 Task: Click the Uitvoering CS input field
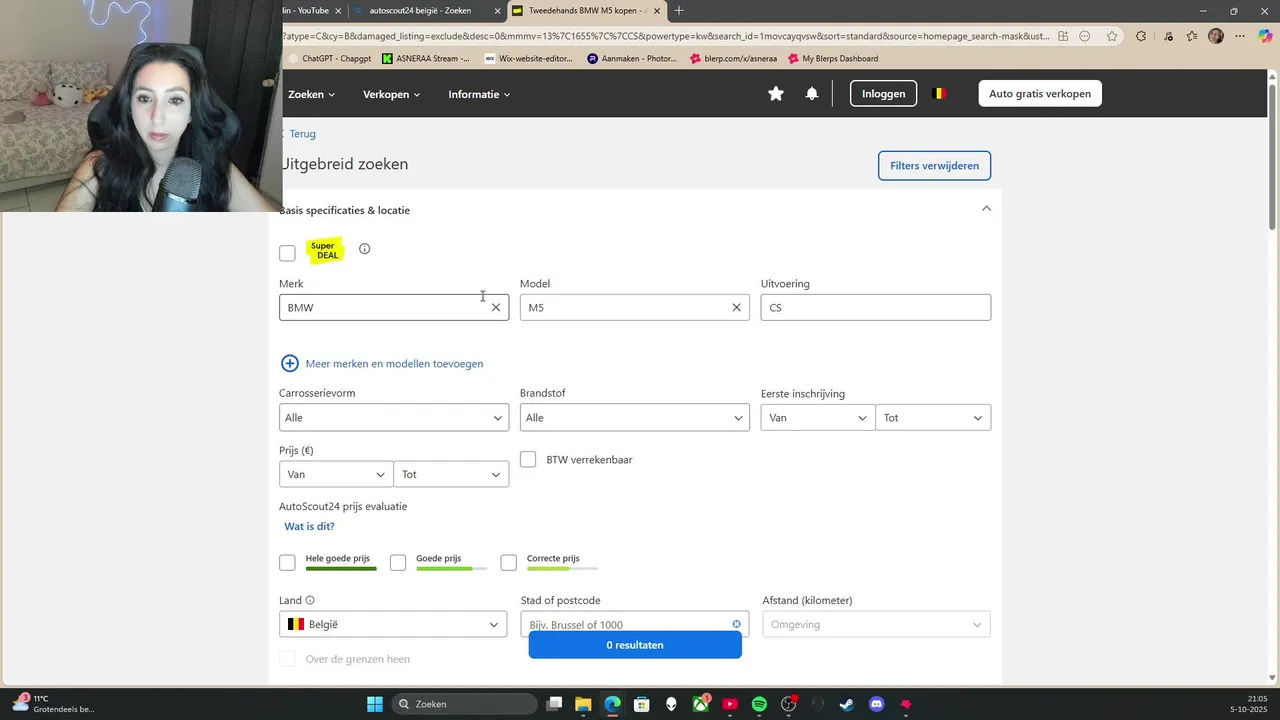[x=876, y=307]
